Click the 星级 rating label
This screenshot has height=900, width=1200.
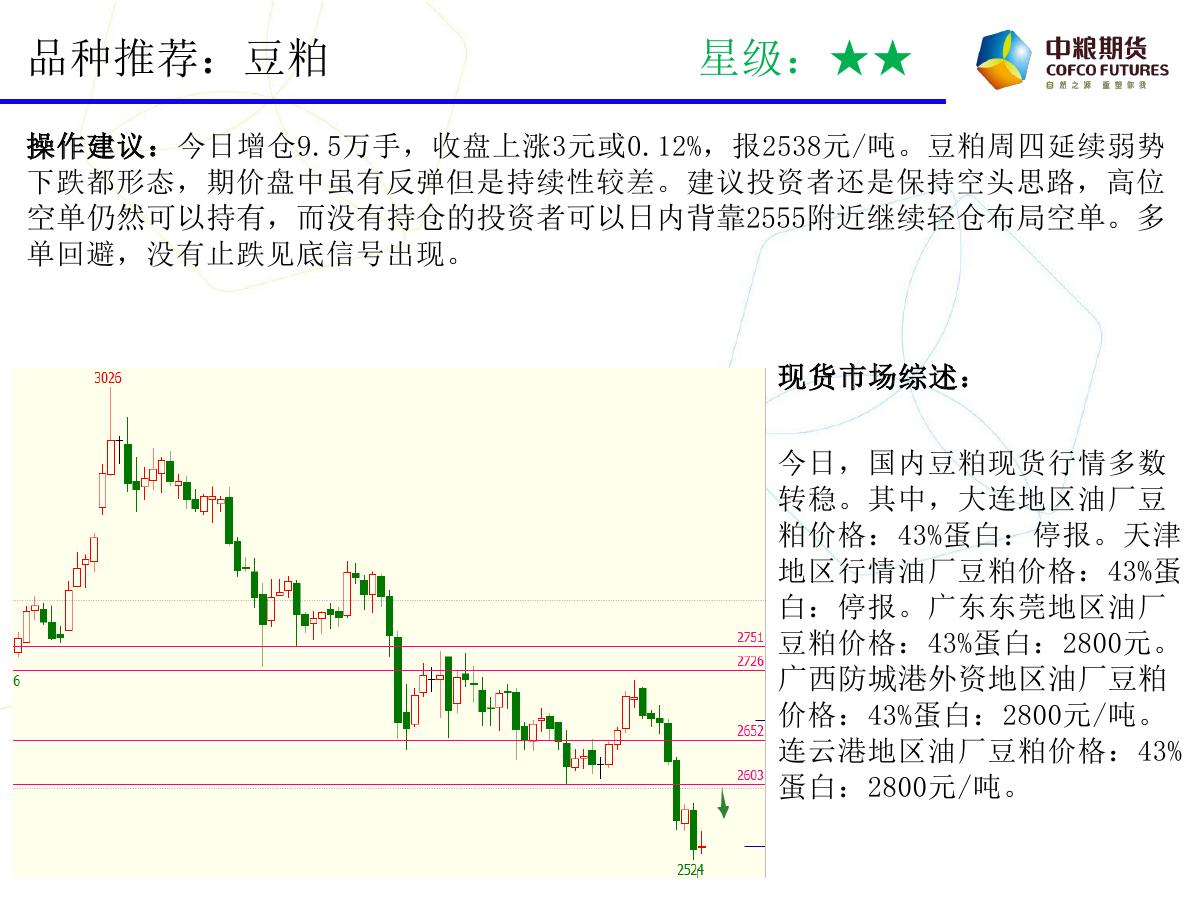click(x=750, y=60)
